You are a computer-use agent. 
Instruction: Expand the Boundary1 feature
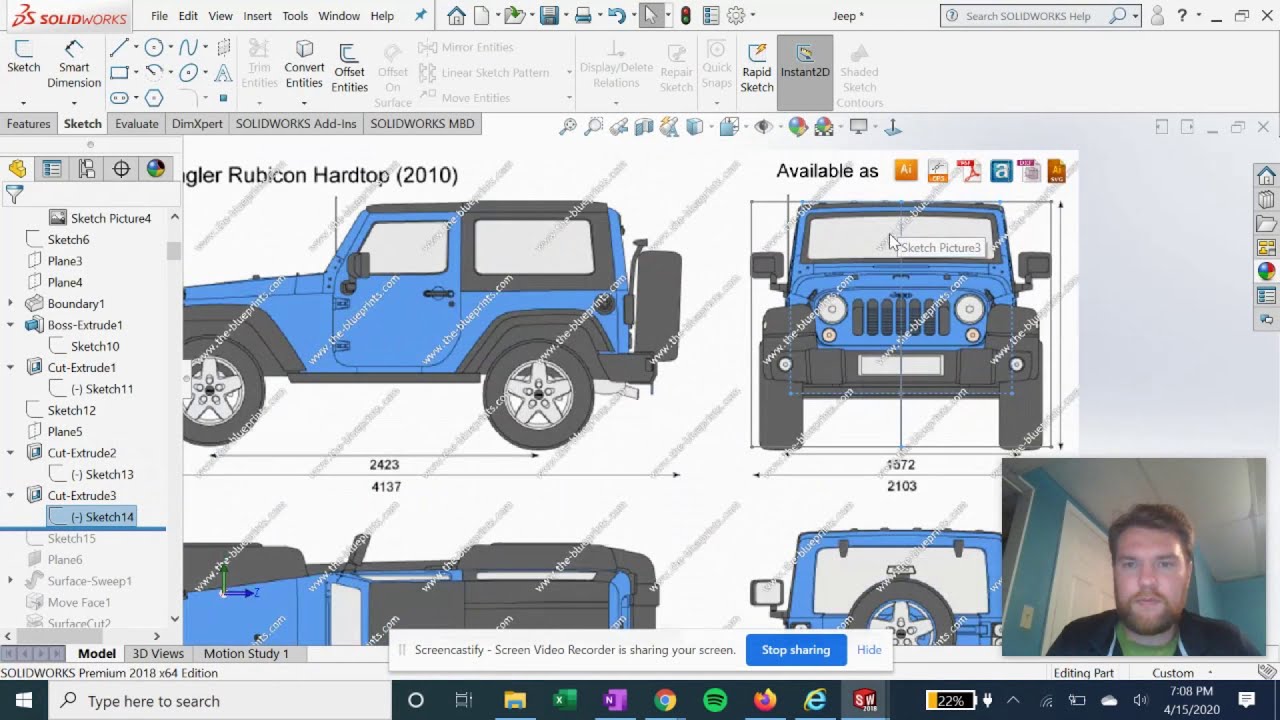pos(11,303)
